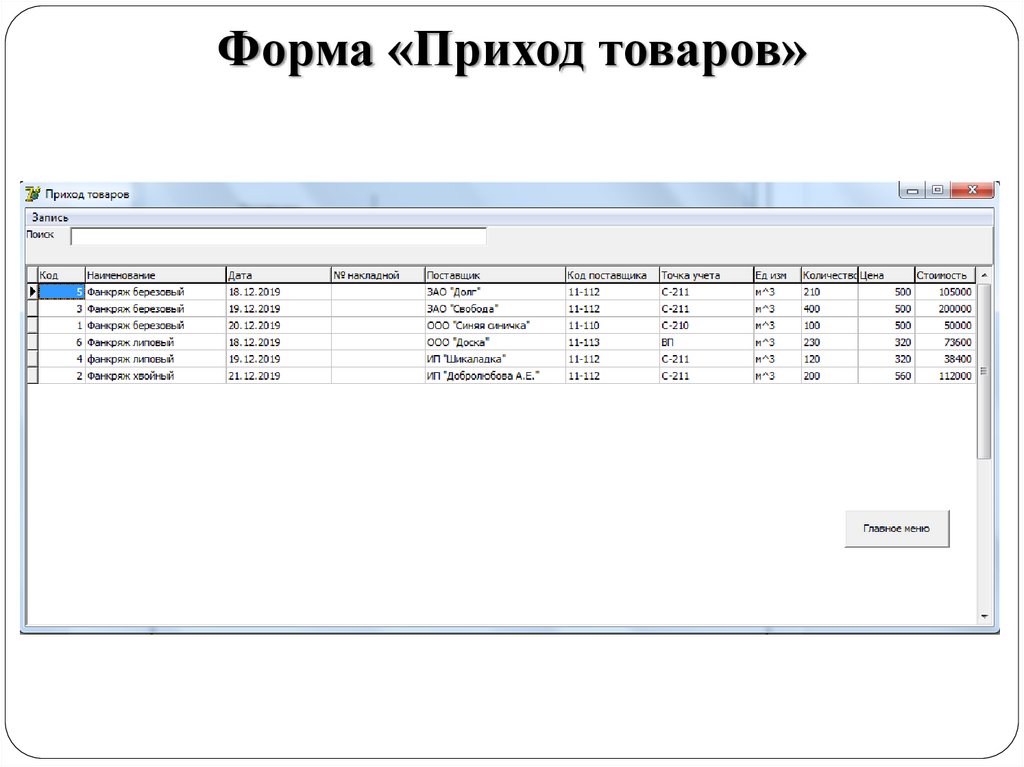Click the Количество column header
Image resolution: width=1024 pixels, height=767 pixels.
click(x=829, y=275)
